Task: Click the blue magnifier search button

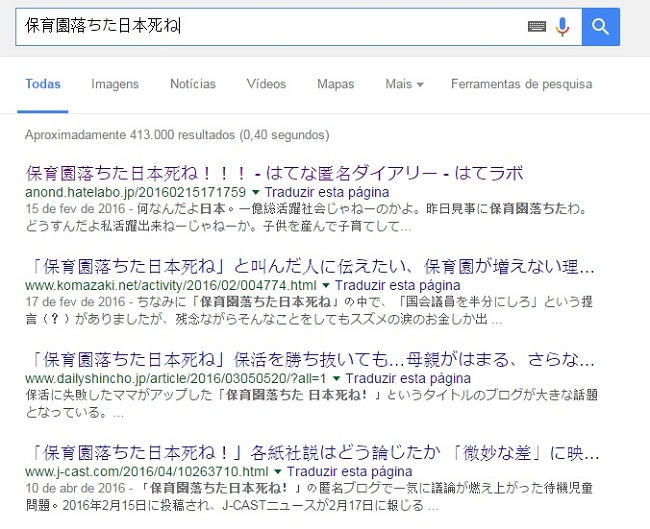Action: point(601,27)
